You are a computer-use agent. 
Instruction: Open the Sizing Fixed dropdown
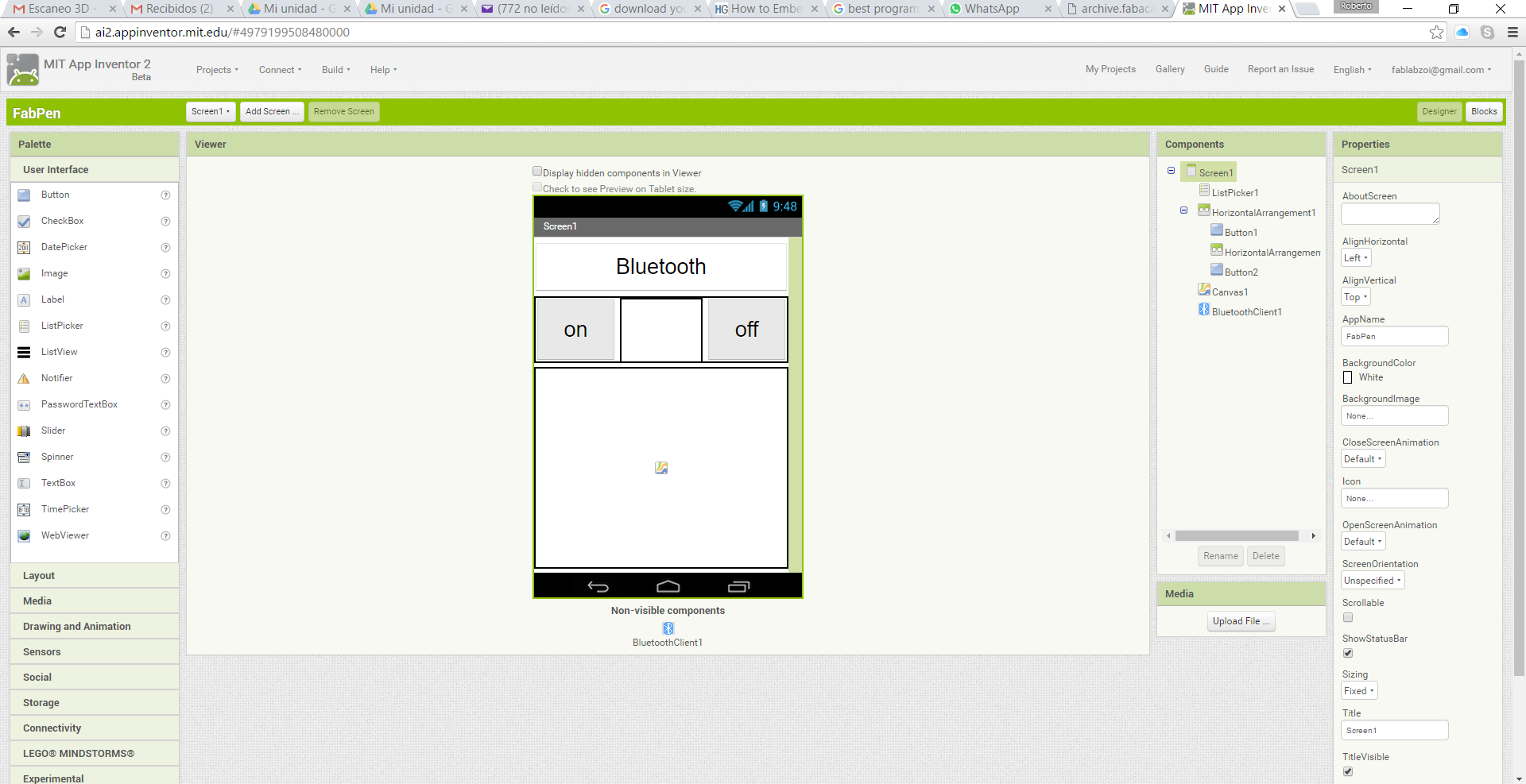[1359, 691]
